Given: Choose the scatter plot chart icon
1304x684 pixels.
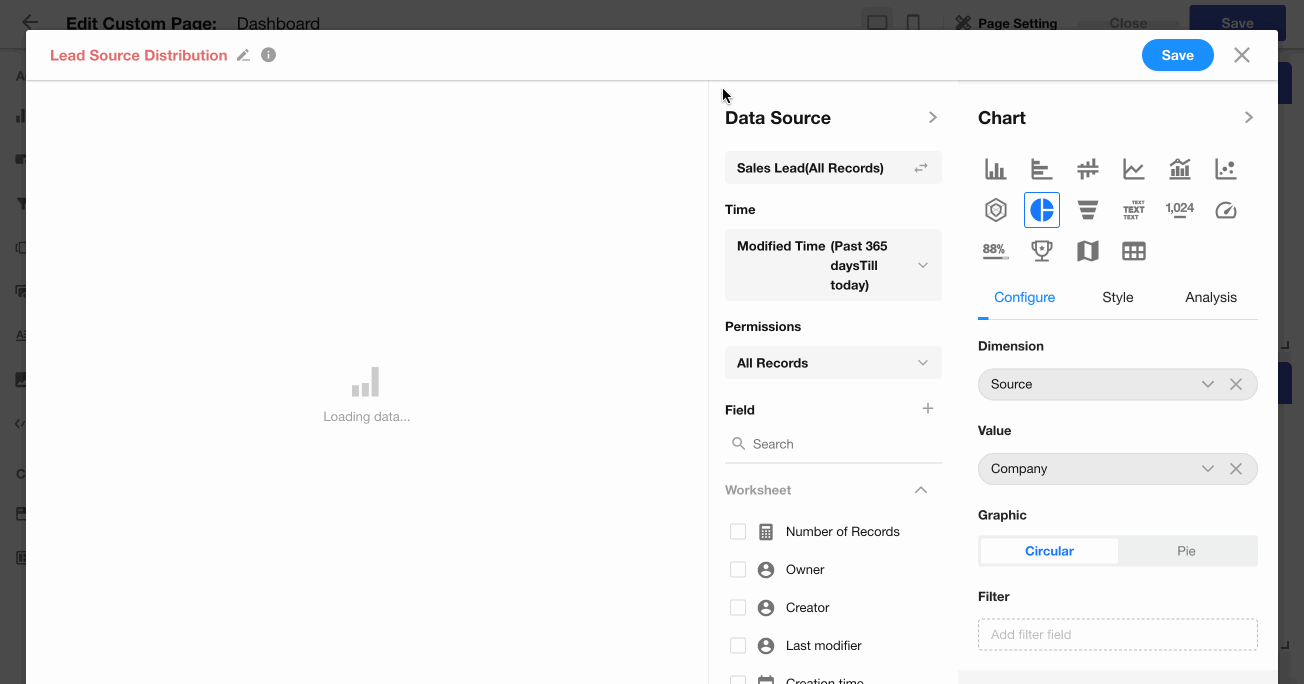Looking at the screenshot, I should (1226, 169).
